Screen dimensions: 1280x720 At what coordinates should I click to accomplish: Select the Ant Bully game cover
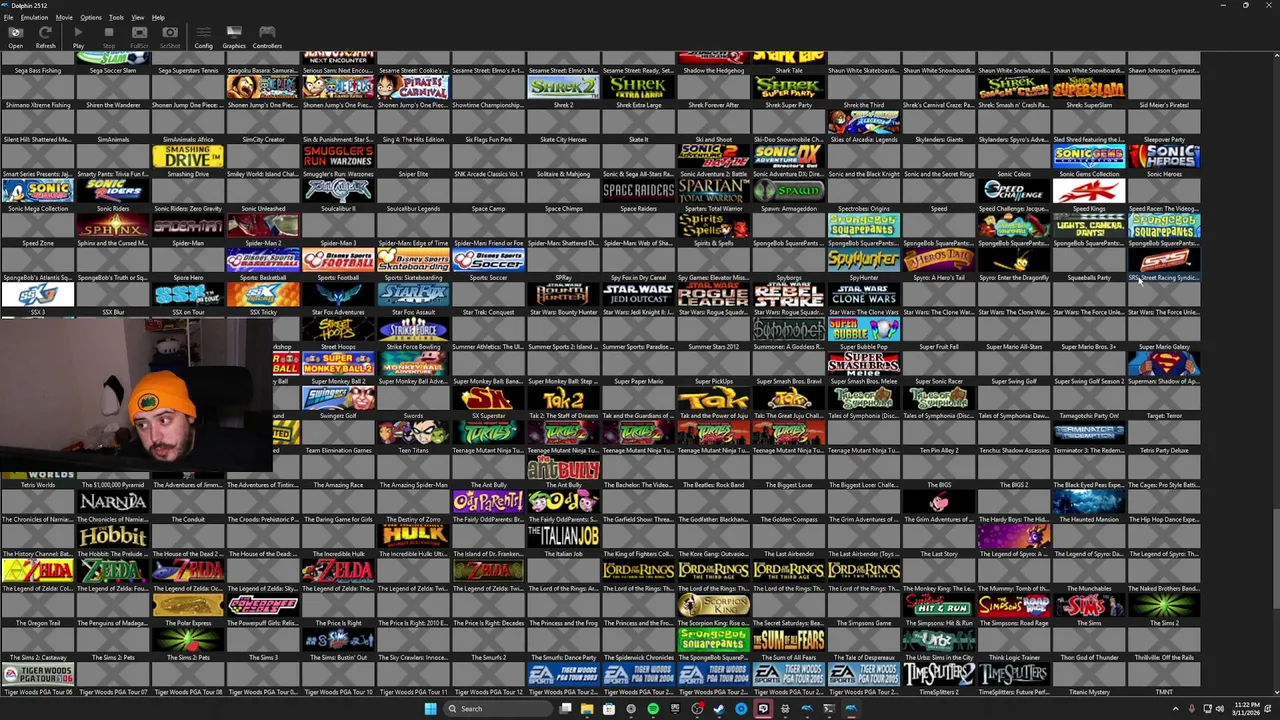point(563,467)
